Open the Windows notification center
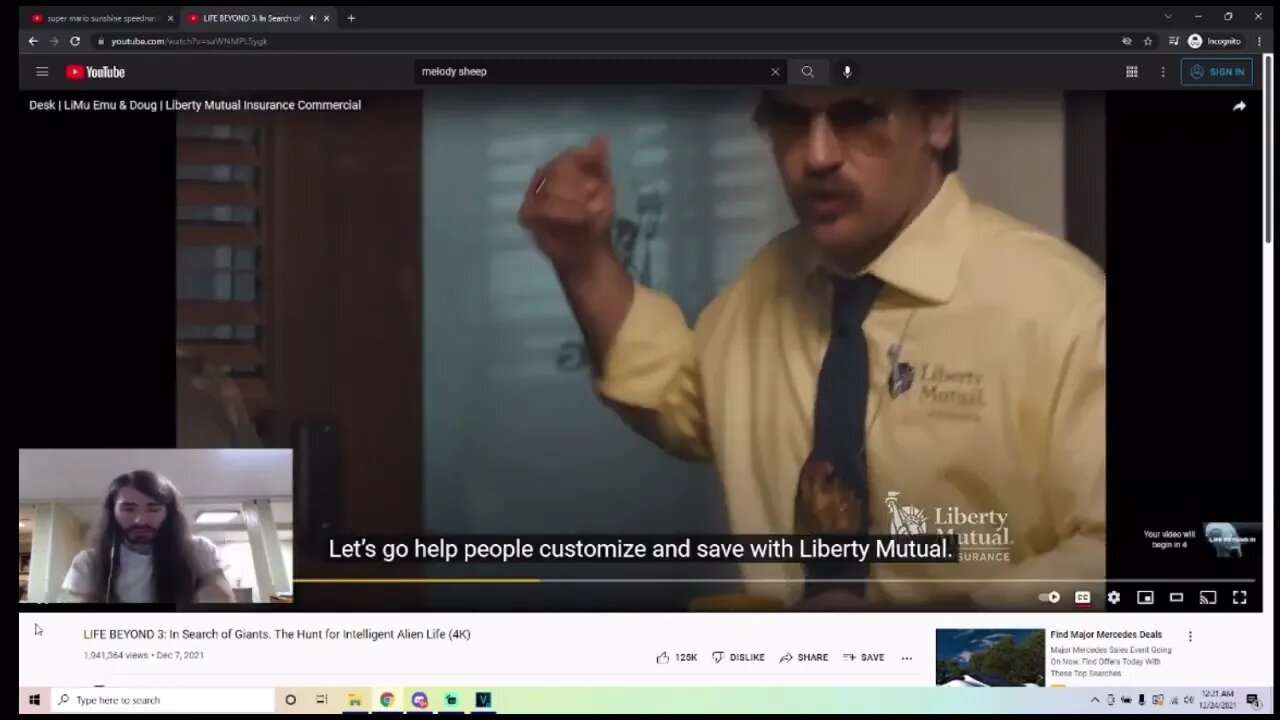This screenshot has height=720, width=1280. [1252, 700]
